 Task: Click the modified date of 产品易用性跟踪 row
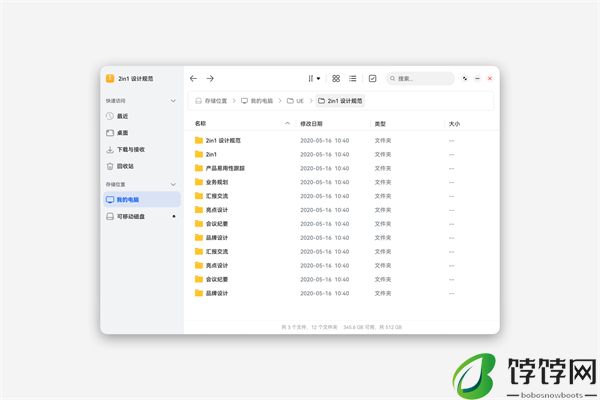click(324, 168)
